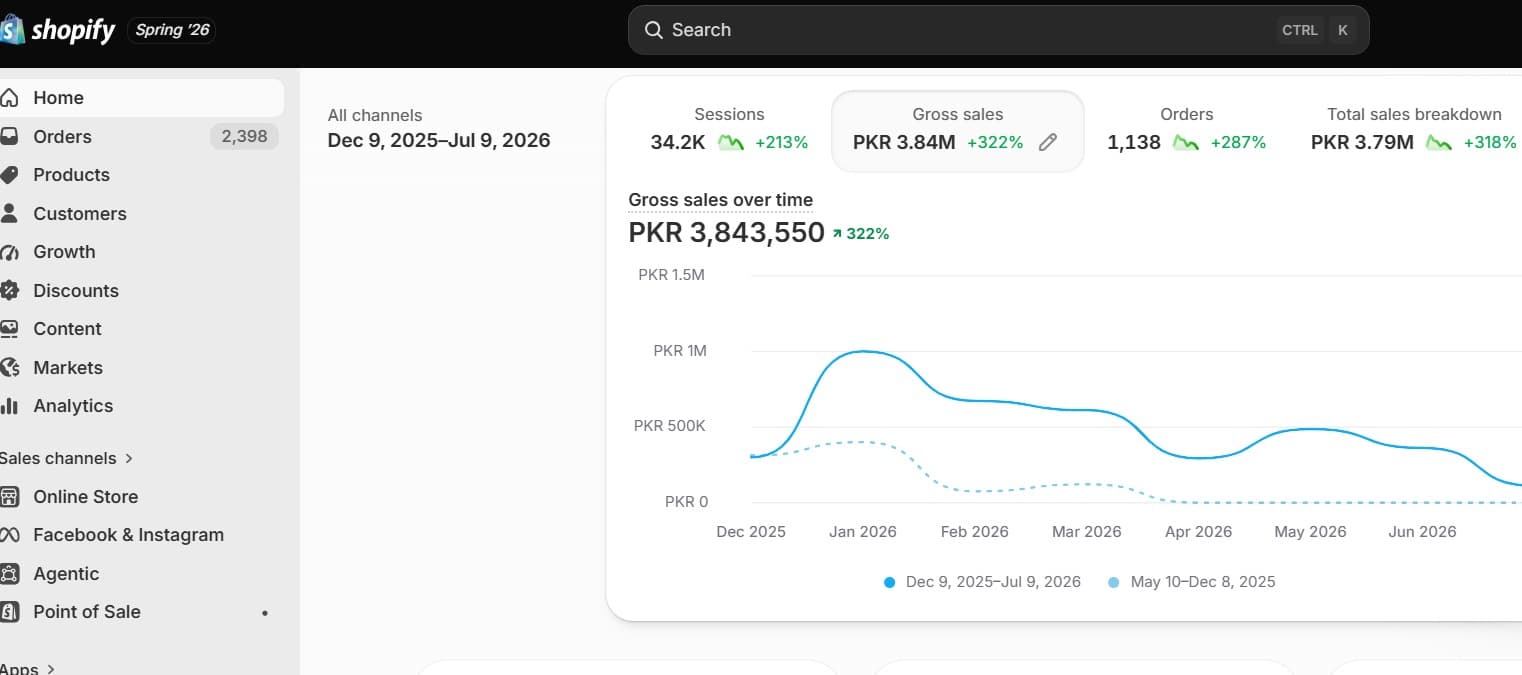
Task: Open the Agentic sales channel
Action: click(142, 574)
